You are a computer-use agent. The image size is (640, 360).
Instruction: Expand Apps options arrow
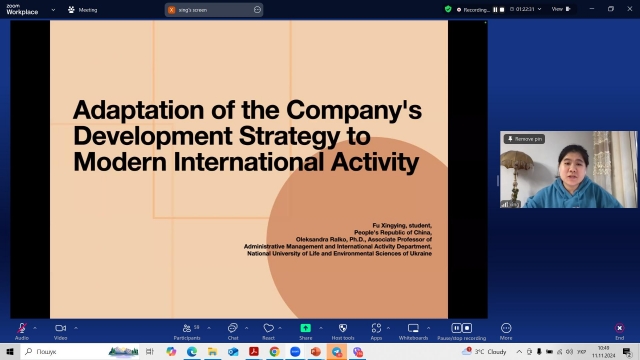pos(388,328)
